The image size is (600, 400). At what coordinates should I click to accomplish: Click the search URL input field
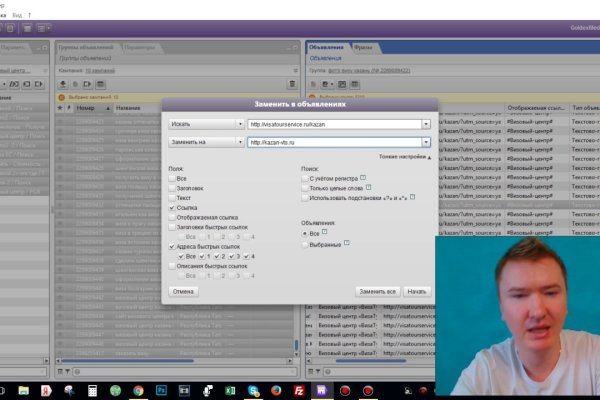pos(334,124)
